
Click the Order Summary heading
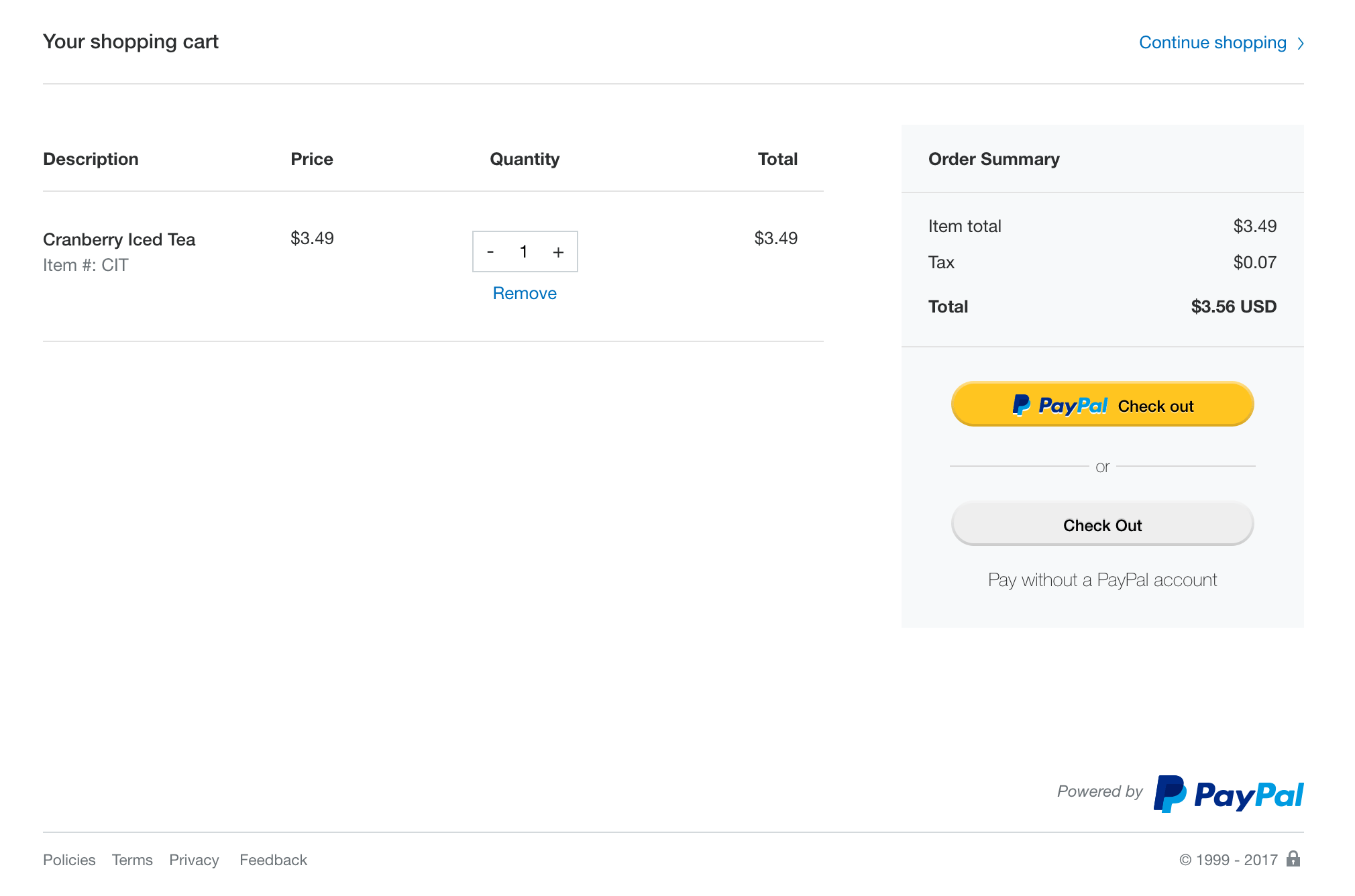(993, 159)
